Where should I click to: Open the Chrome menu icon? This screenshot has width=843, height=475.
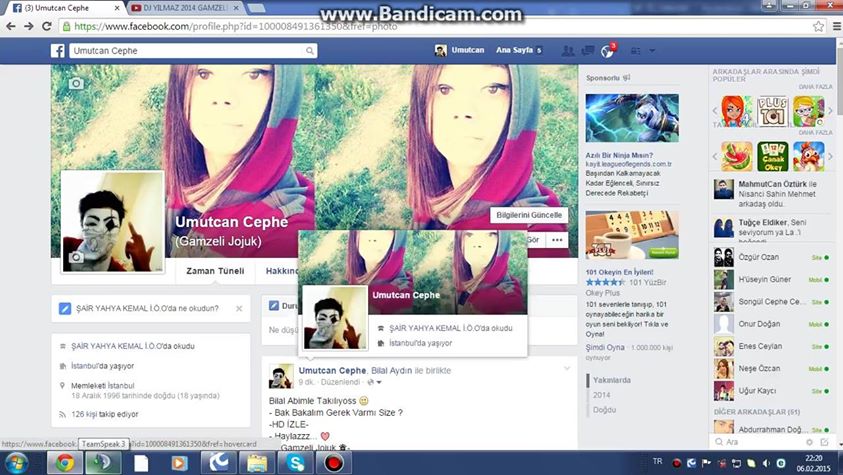[837, 26]
